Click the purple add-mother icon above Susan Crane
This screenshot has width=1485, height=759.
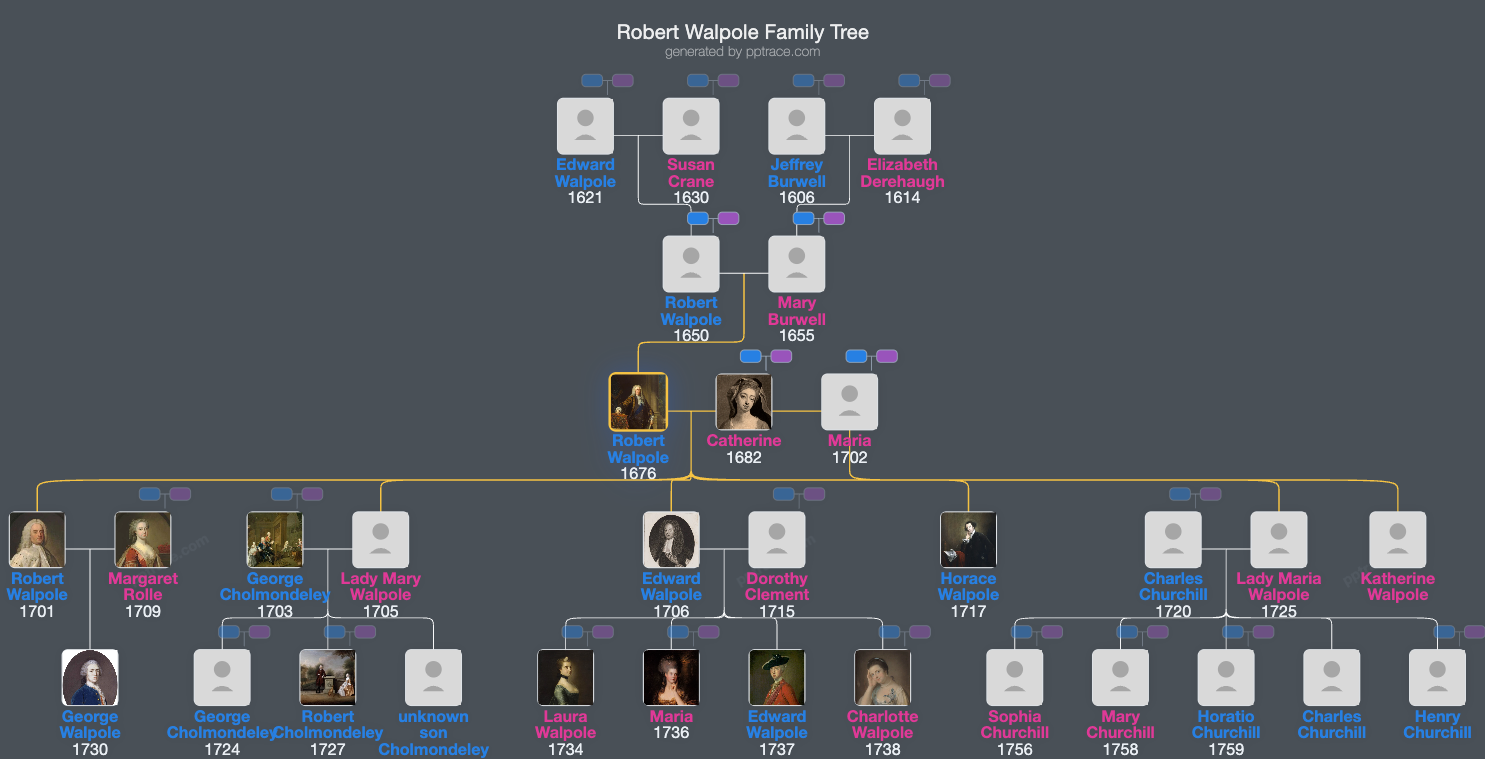(x=728, y=81)
